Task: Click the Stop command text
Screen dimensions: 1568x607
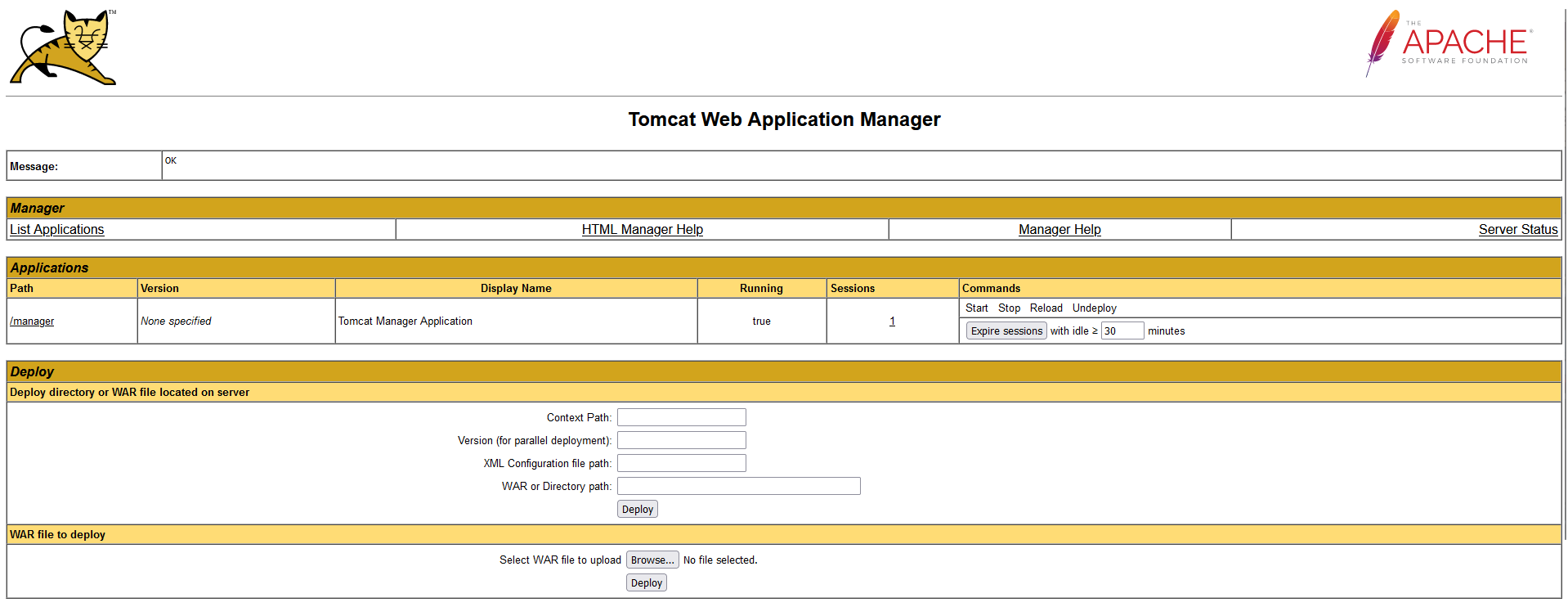Action: [x=1009, y=308]
